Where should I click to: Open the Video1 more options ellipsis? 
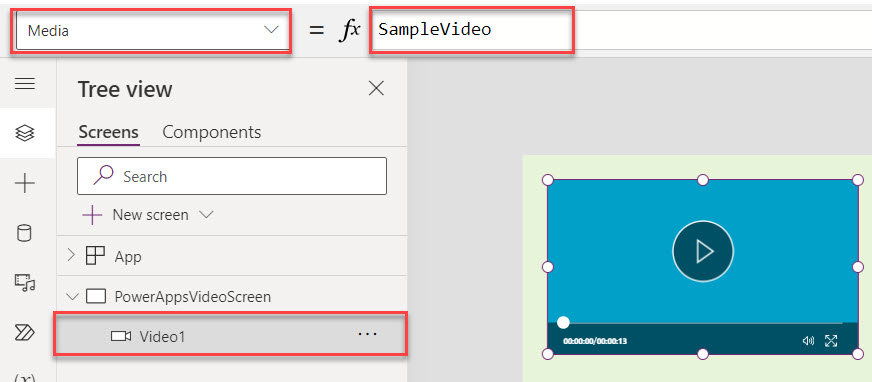tap(368, 334)
